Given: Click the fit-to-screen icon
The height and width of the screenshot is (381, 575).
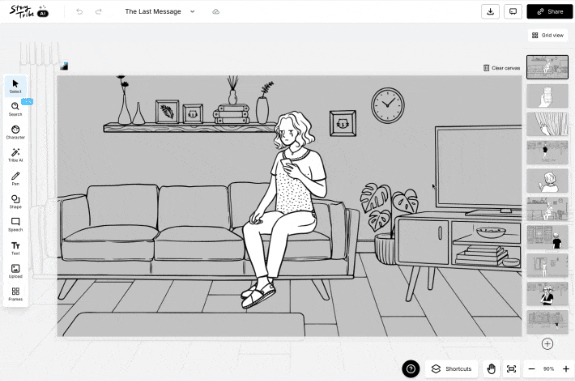Looking at the screenshot, I should 512,369.
